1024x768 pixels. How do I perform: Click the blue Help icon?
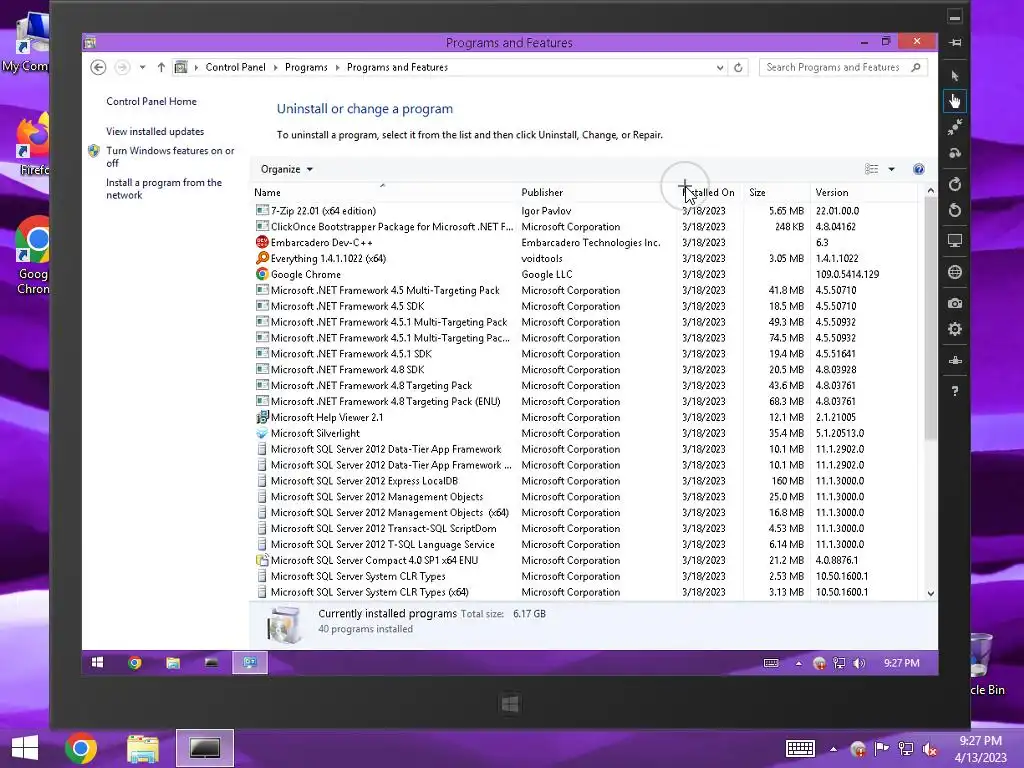point(918,169)
